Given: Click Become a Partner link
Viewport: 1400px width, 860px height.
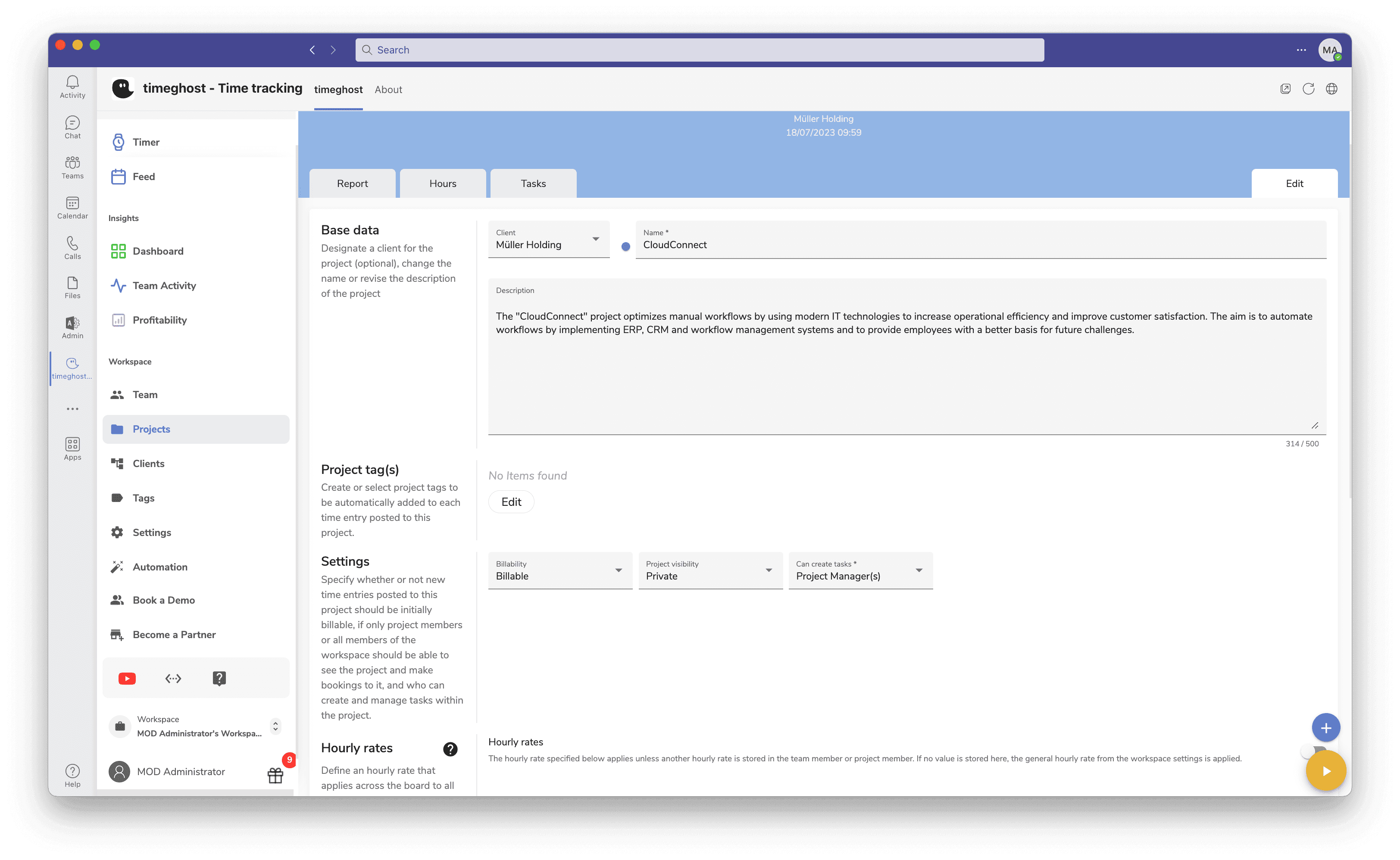Looking at the screenshot, I should coord(196,635).
